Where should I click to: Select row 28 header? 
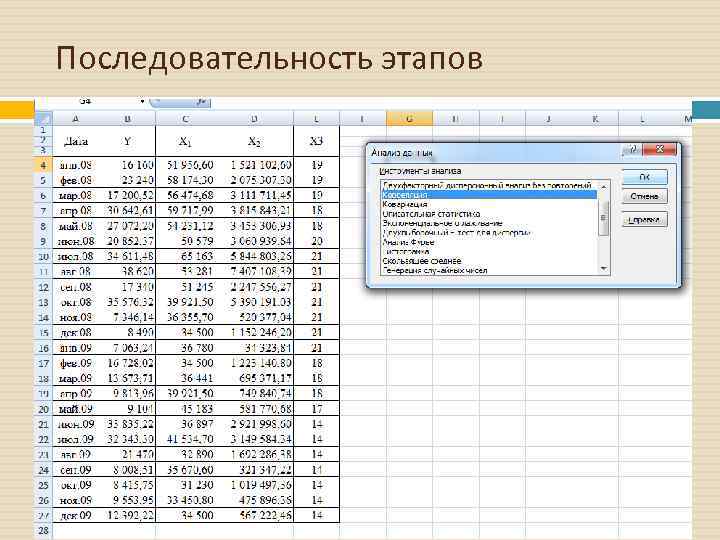click(x=44, y=531)
